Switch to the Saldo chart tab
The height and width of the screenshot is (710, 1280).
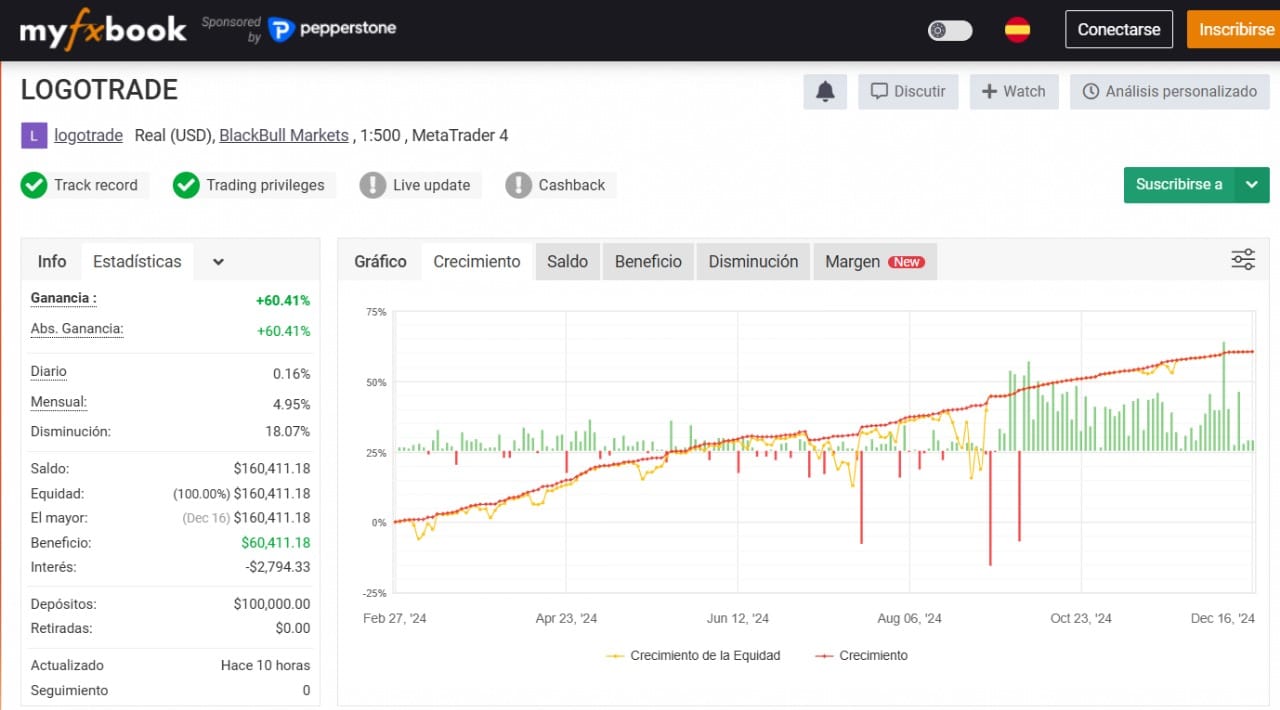pyautogui.click(x=567, y=262)
